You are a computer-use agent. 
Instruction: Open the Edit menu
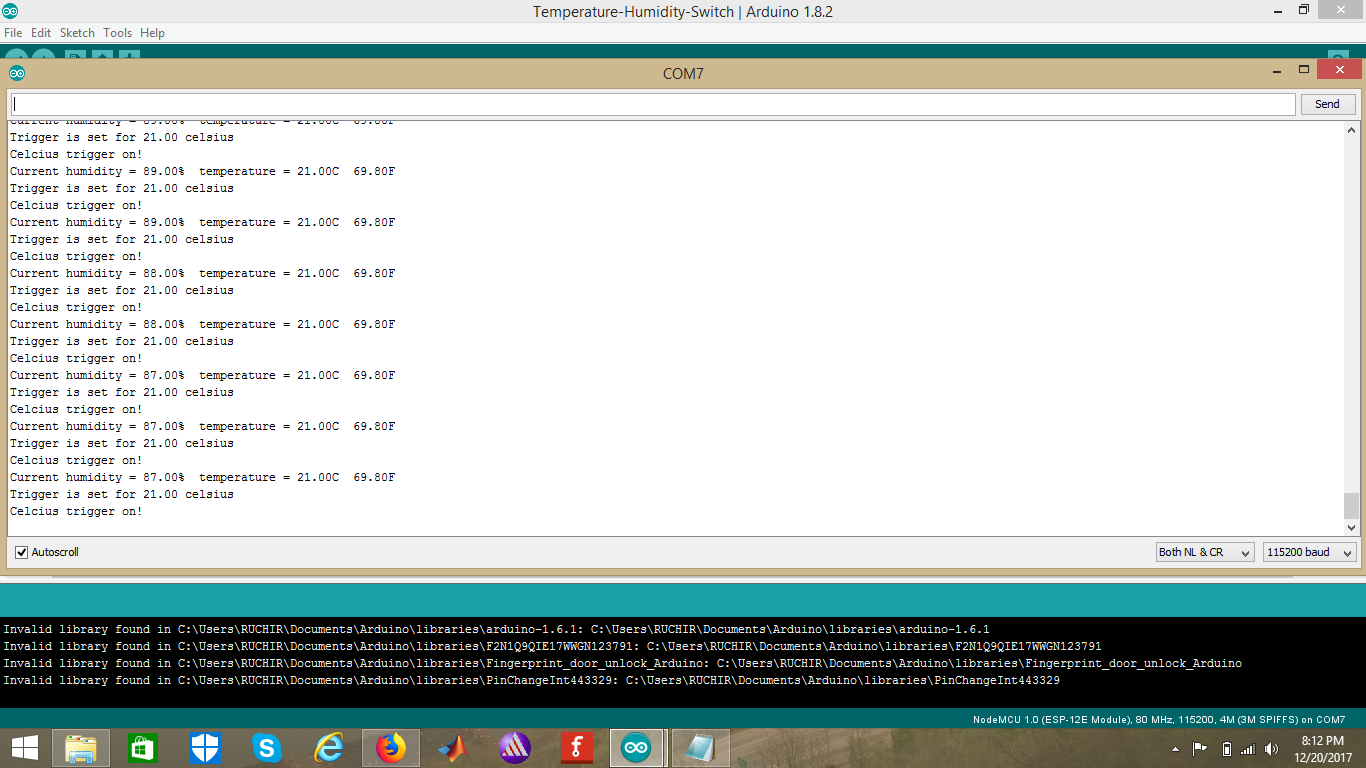click(x=41, y=33)
